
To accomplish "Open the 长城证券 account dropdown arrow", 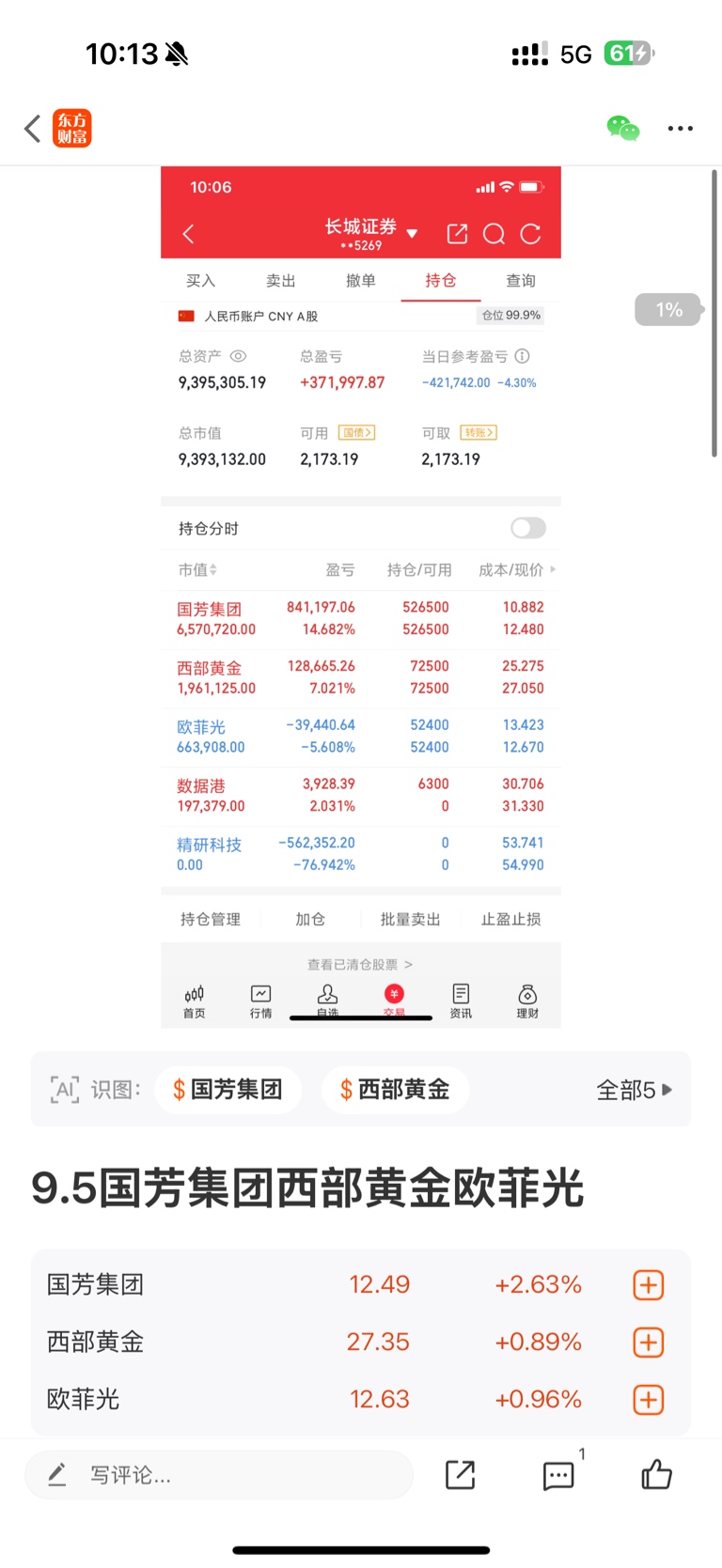I will coord(412,233).
